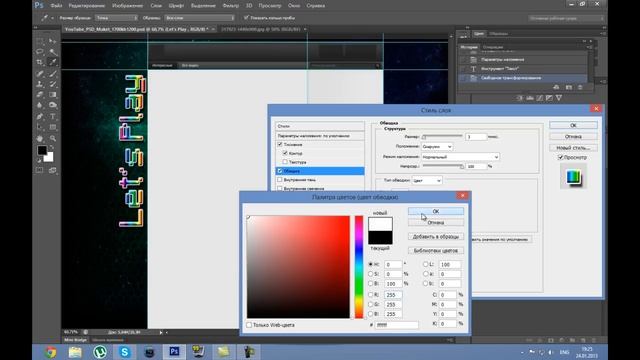
Task: Toggle the Тиснение effect checkbox
Action: [x=280, y=144]
